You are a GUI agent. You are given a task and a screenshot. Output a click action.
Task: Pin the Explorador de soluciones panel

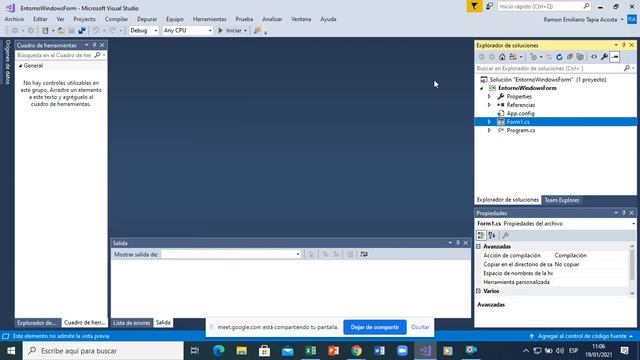pyautogui.click(x=624, y=45)
